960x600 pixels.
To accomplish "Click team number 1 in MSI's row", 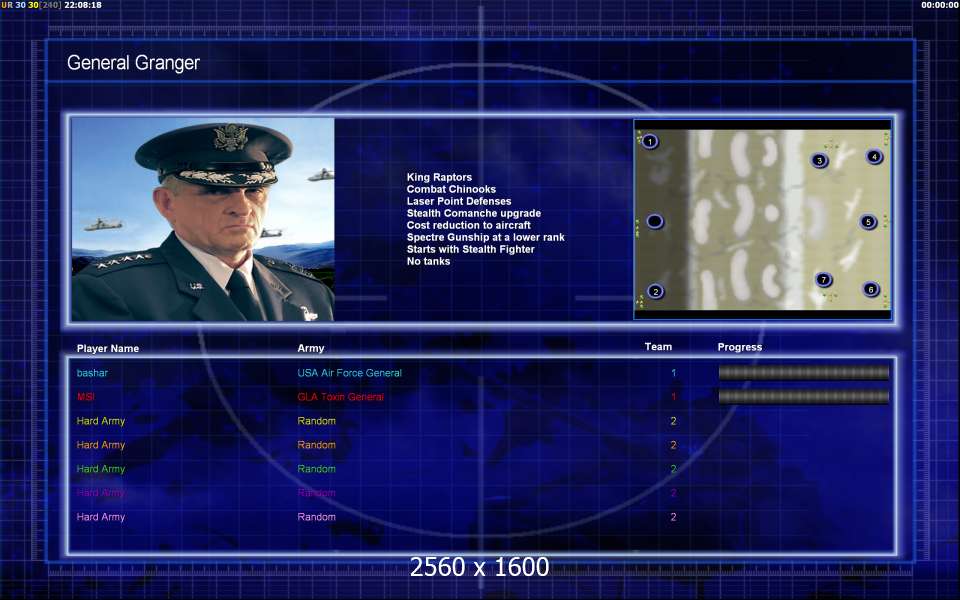I will [x=673, y=397].
